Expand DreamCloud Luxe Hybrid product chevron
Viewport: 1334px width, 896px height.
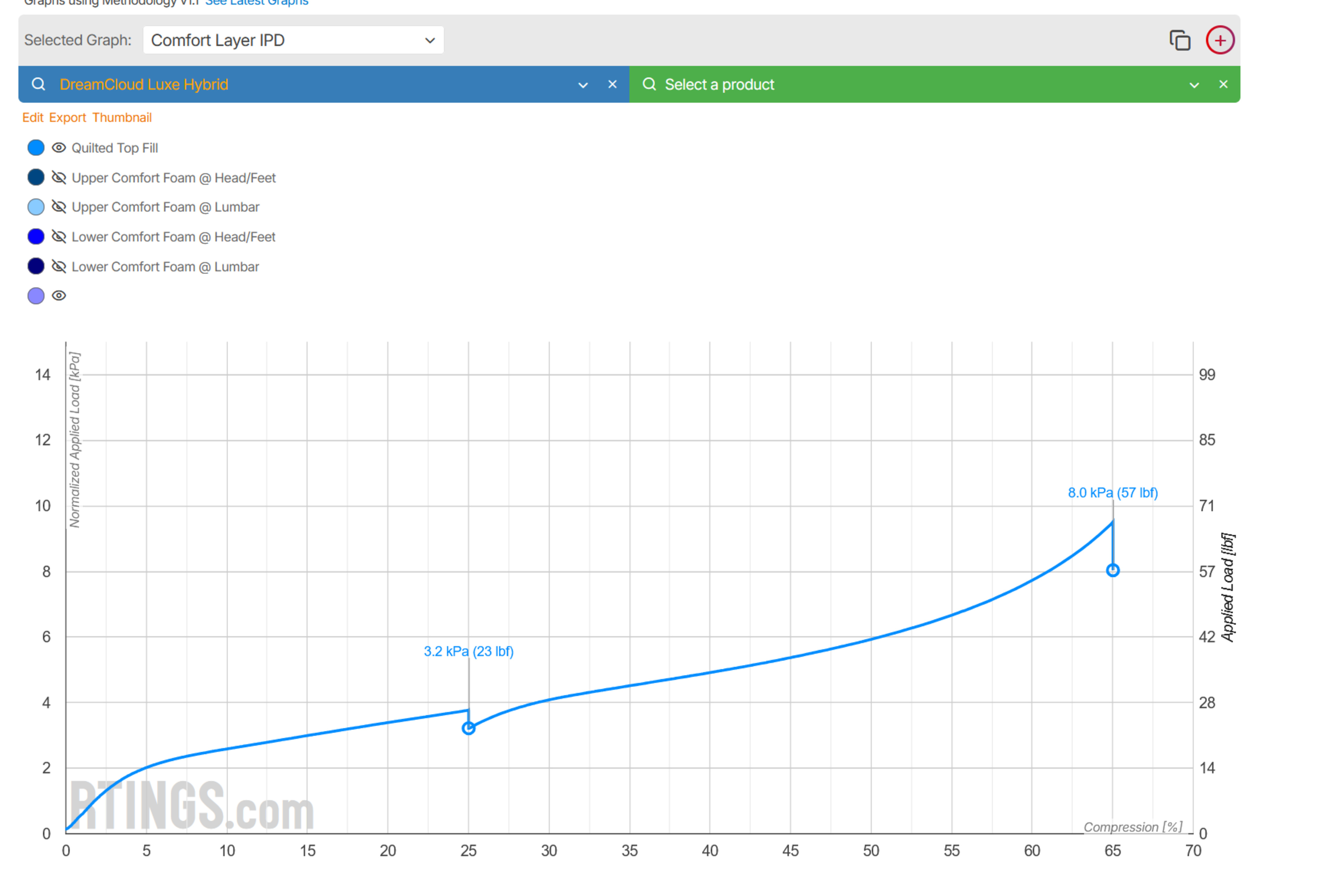click(x=583, y=85)
